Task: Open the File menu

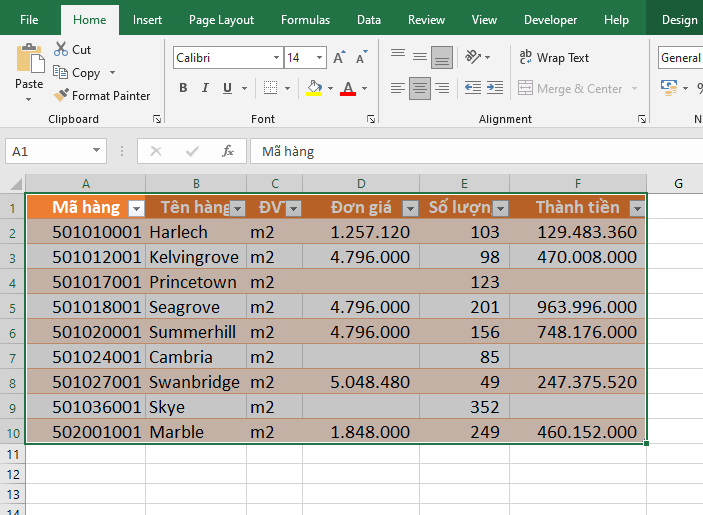Action: point(29,20)
